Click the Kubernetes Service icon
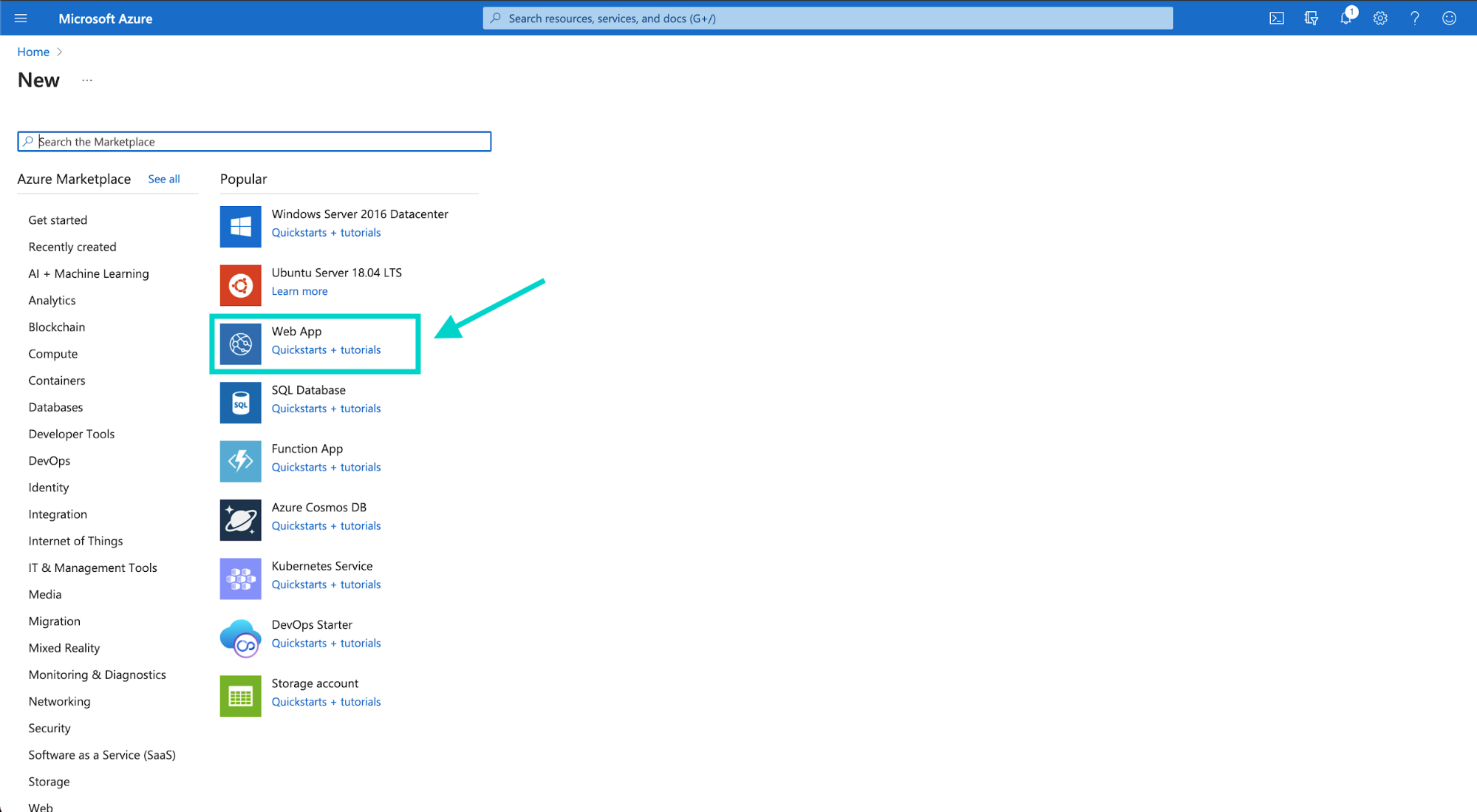This screenshot has width=1477, height=812. [x=240, y=579]
